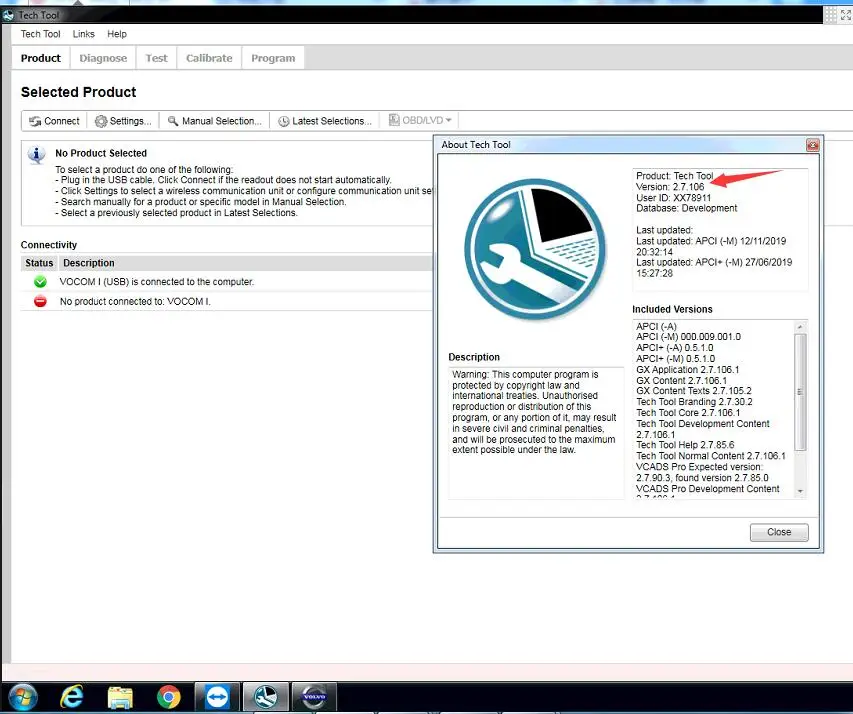This screenshot has height=714, width=853.
Task: Switch to the Product tab
Action: [x=41, y=58]
